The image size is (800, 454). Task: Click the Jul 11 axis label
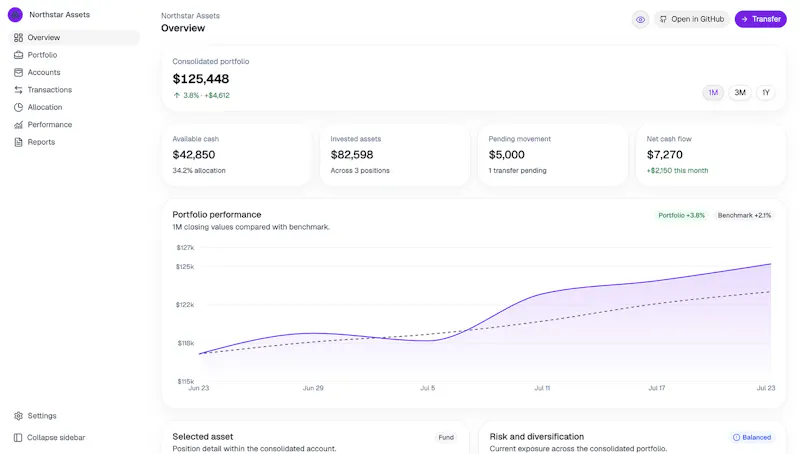click(542, 388)
